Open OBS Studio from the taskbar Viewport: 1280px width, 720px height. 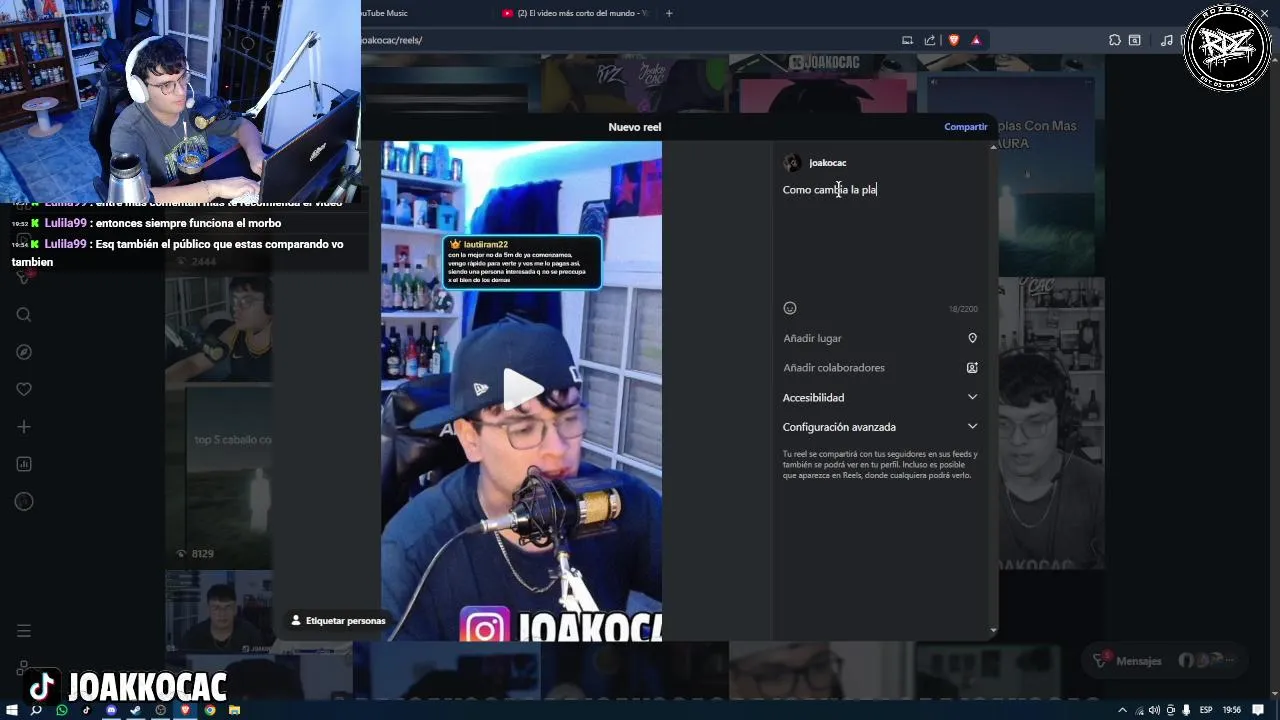160,710
